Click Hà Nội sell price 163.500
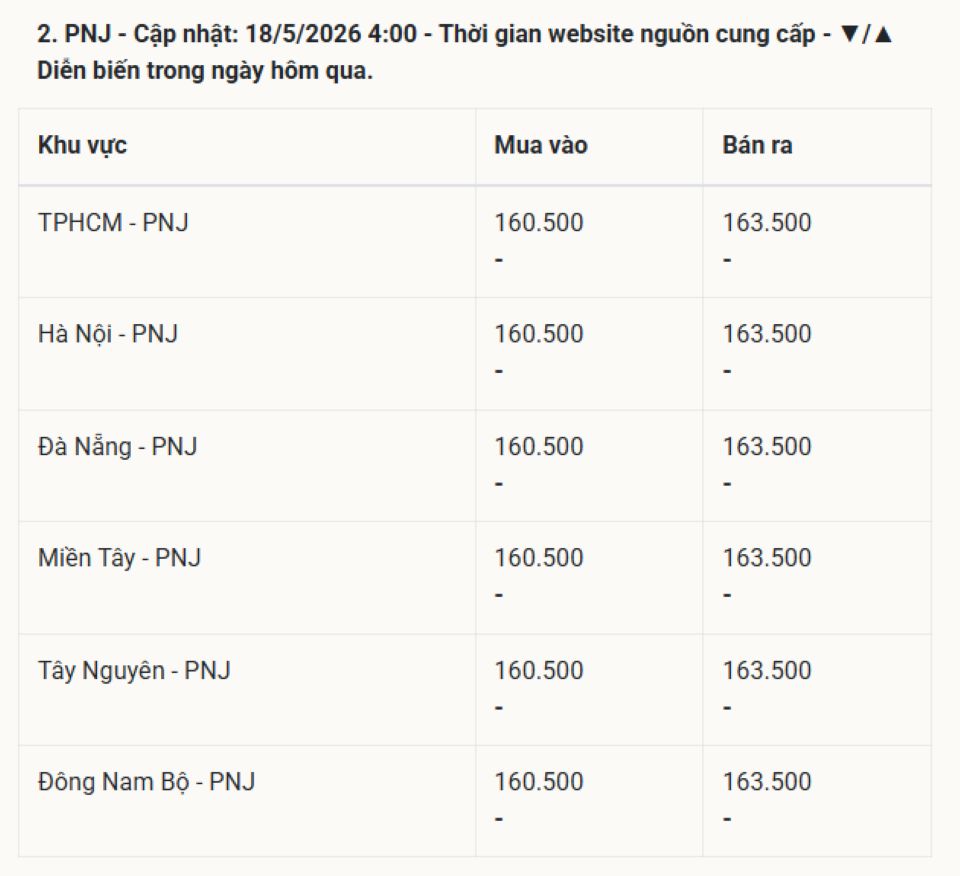 point(767,334)
